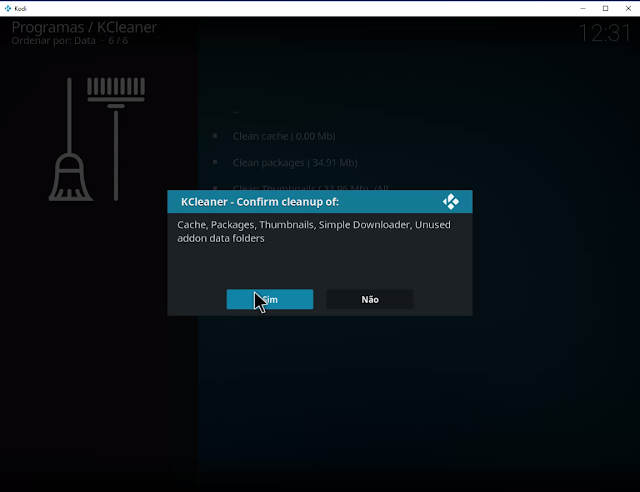Click the Programas / KCleaner breadcrumb heading
The height and width of the screenshot is (492, 640).
(x=84, y=27)
